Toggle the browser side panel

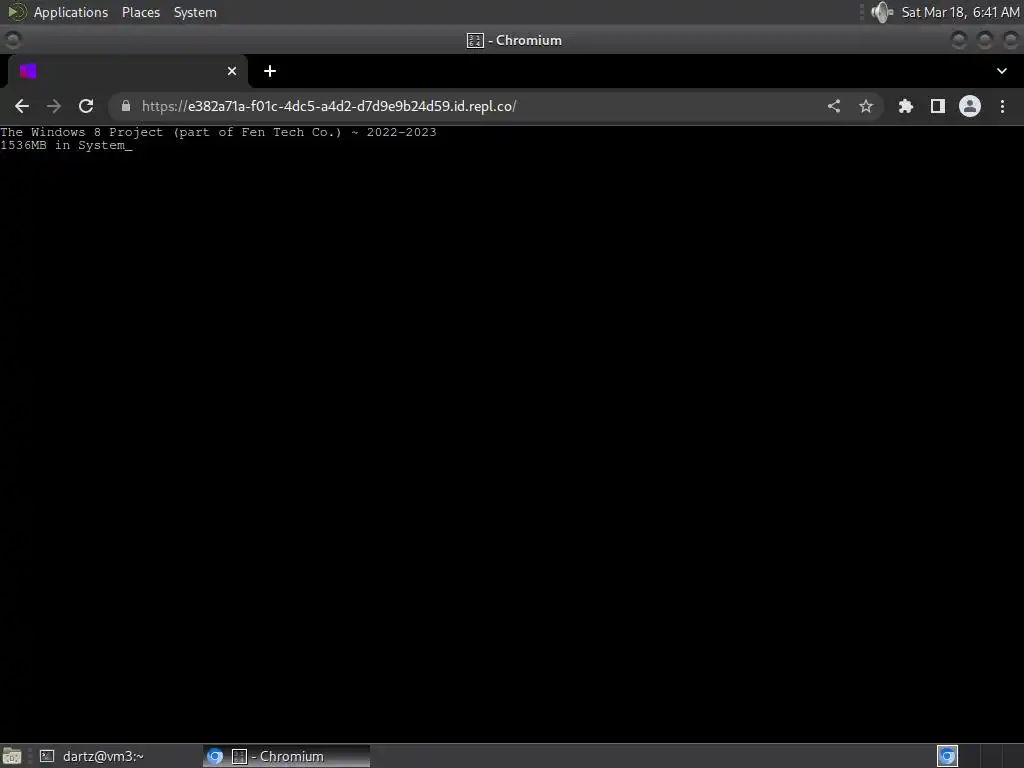pos(938,106)
